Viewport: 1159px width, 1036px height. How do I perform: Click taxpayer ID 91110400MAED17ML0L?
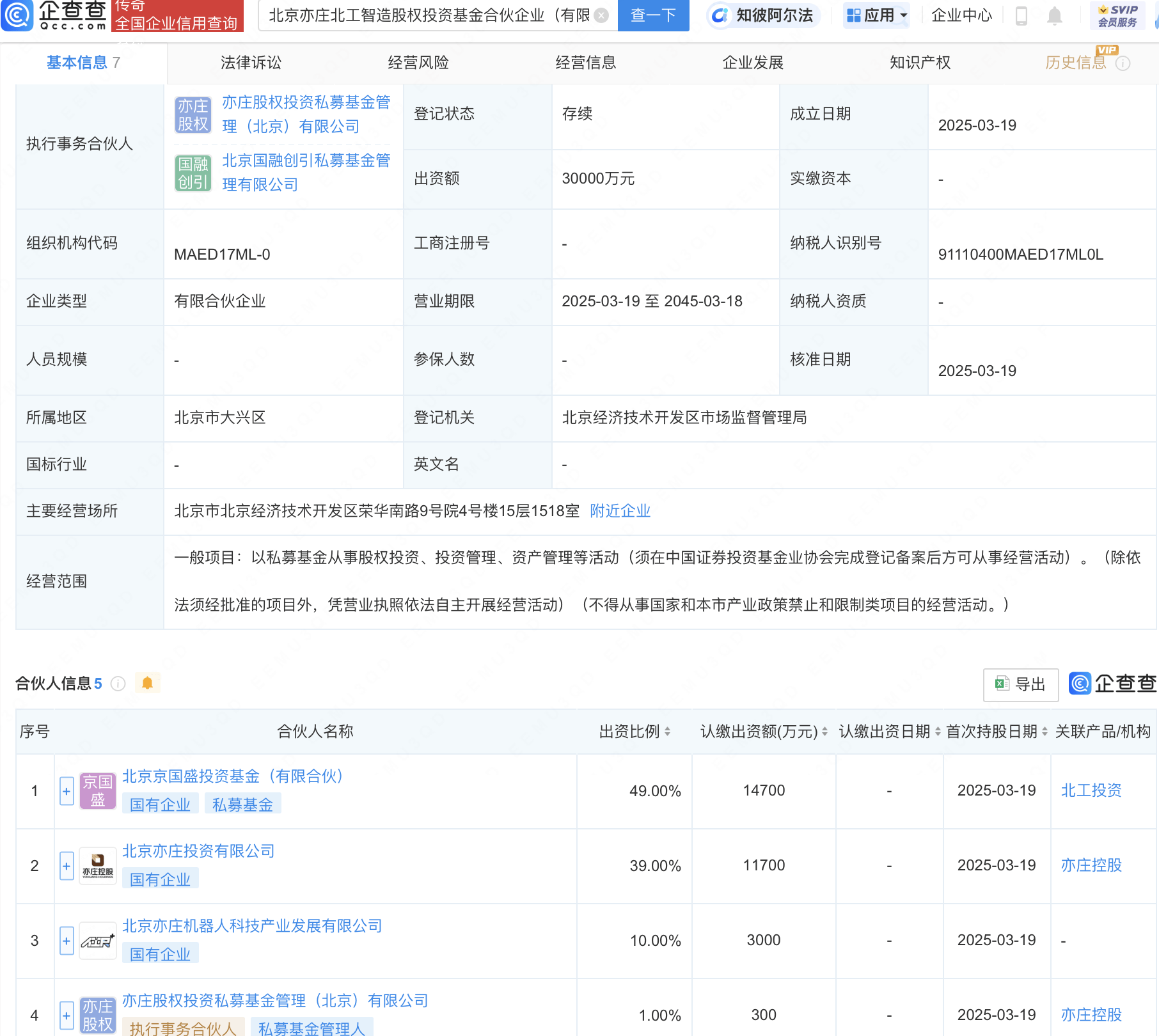pos(1021,255)
